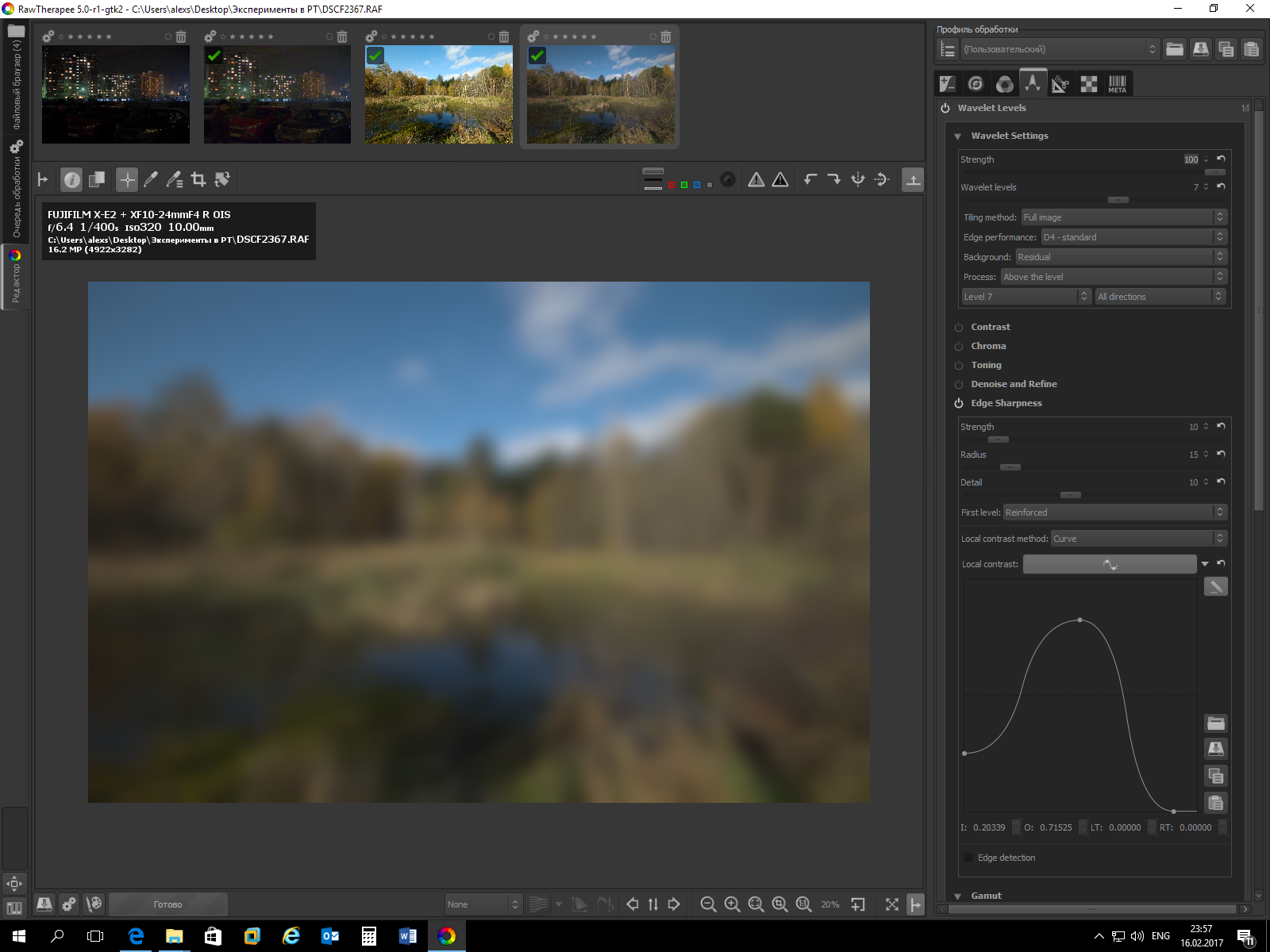The width and height of the screenshot is (1270, 952).
Task: Open Background Residual dropdown
Action: [1121, 257]
